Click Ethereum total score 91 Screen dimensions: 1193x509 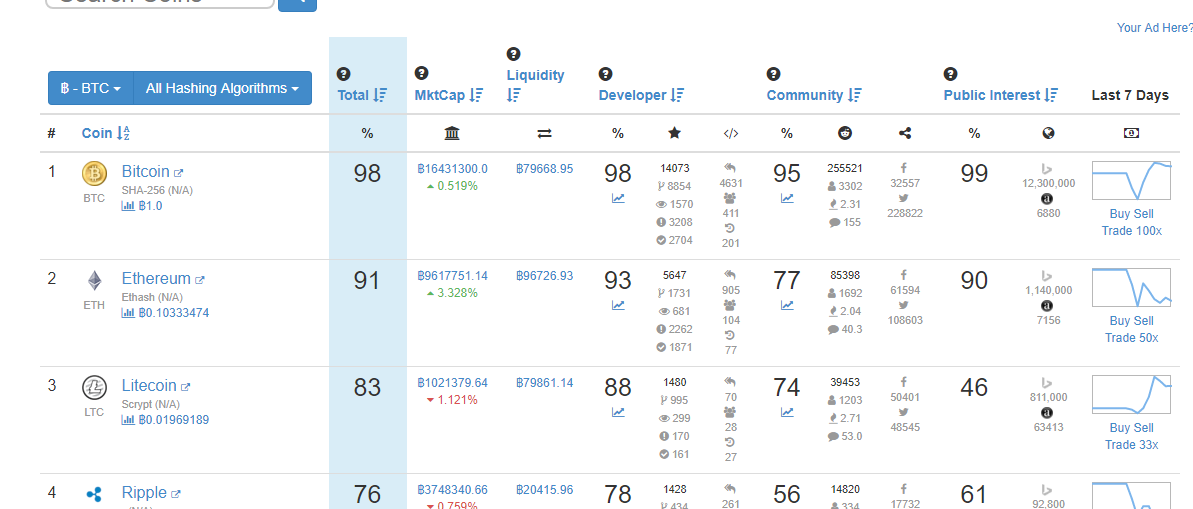coord(367,281)
